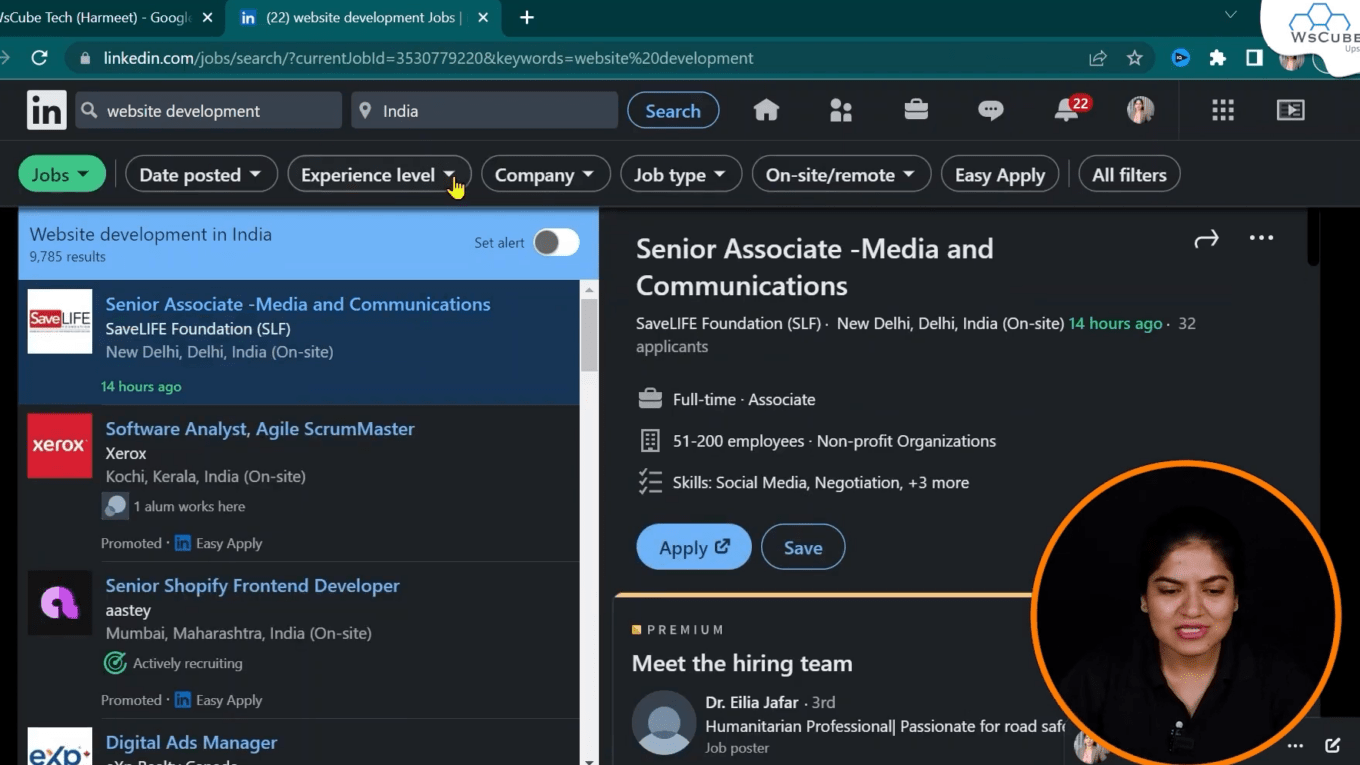
Task: Open the Digital Ads Manager listing
Action: [x=191, y=743]
